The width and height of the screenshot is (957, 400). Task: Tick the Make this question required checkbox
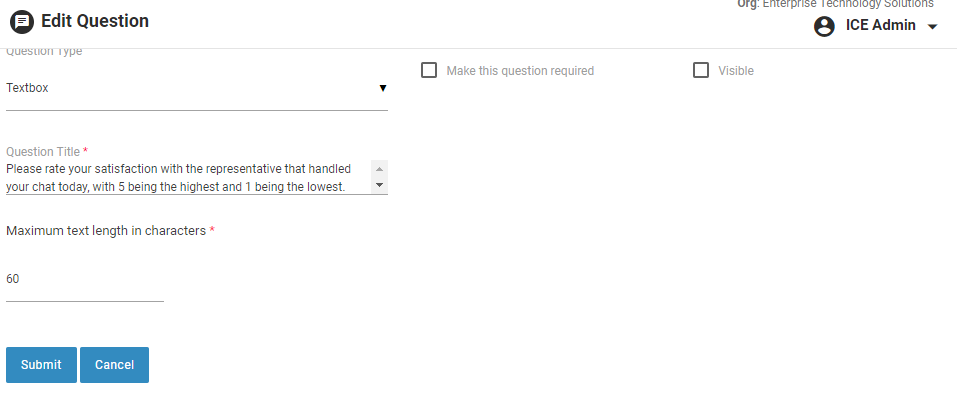[429, 71]
